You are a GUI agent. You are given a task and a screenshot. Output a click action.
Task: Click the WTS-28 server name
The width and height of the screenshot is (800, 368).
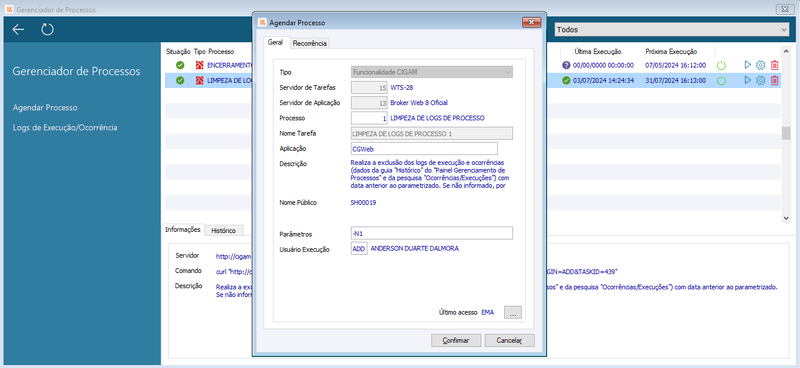[x=402, y=87]
